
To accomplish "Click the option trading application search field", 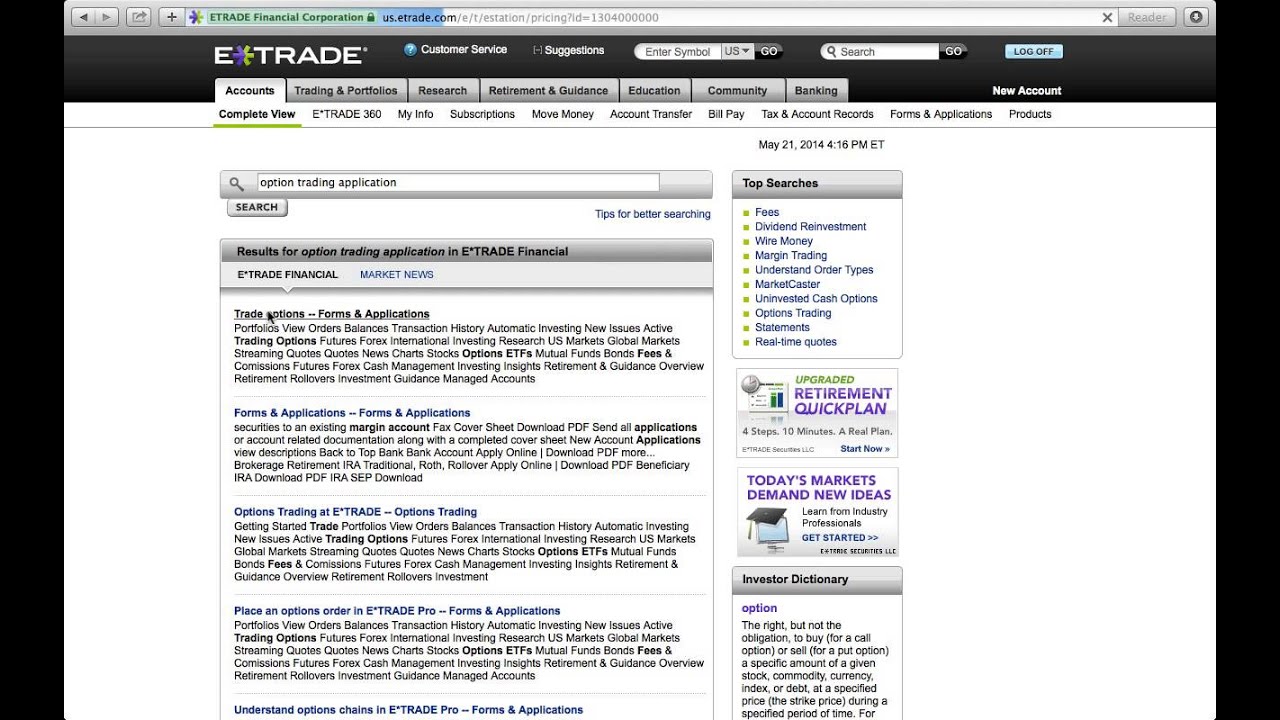I will point(458,183).
